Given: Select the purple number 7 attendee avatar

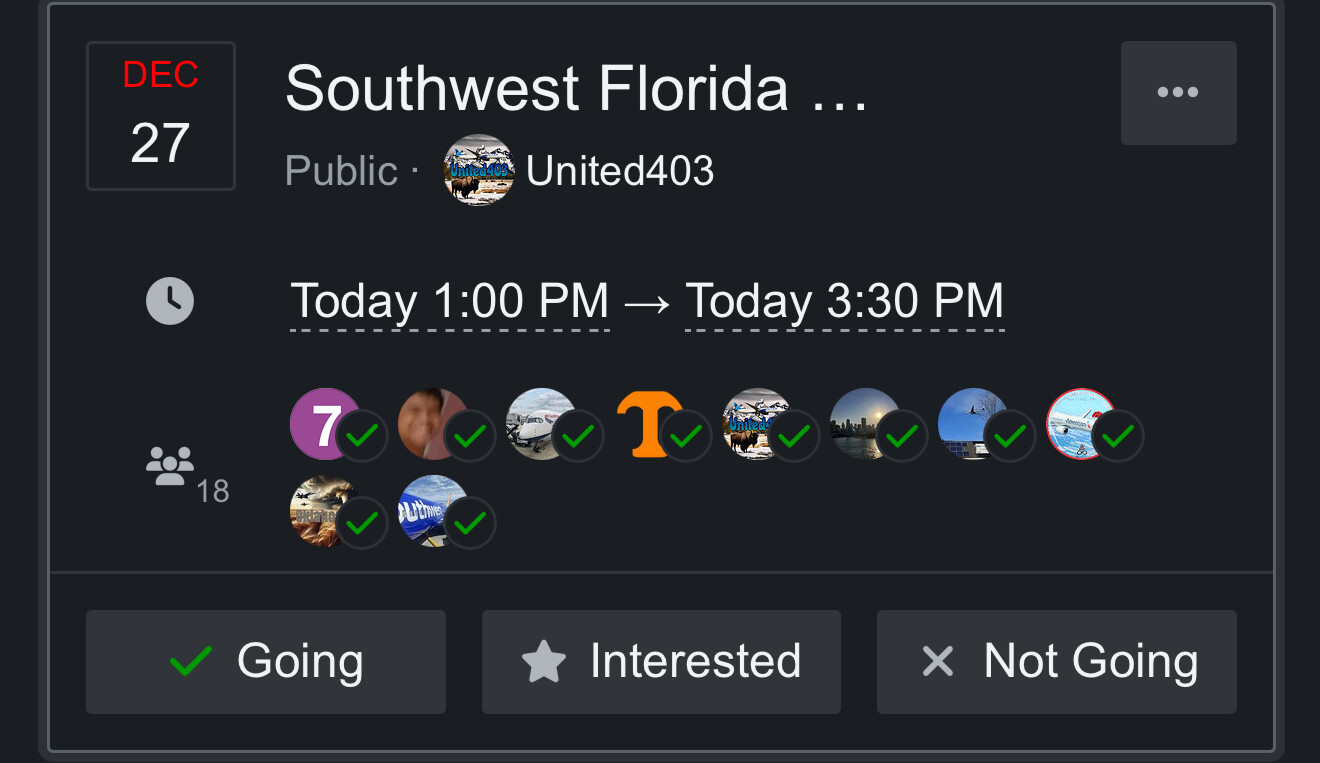Looking at the screenshot, I should (323, 423).
